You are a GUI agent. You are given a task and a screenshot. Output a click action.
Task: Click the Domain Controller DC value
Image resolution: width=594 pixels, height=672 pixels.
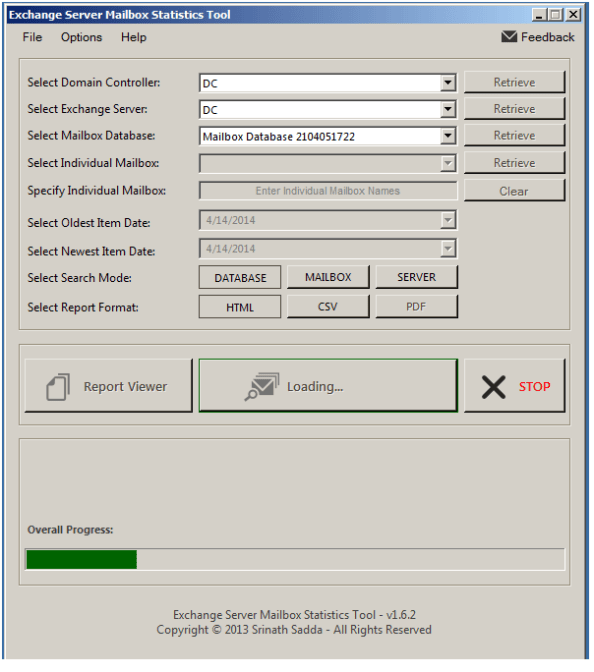point(210,84)
